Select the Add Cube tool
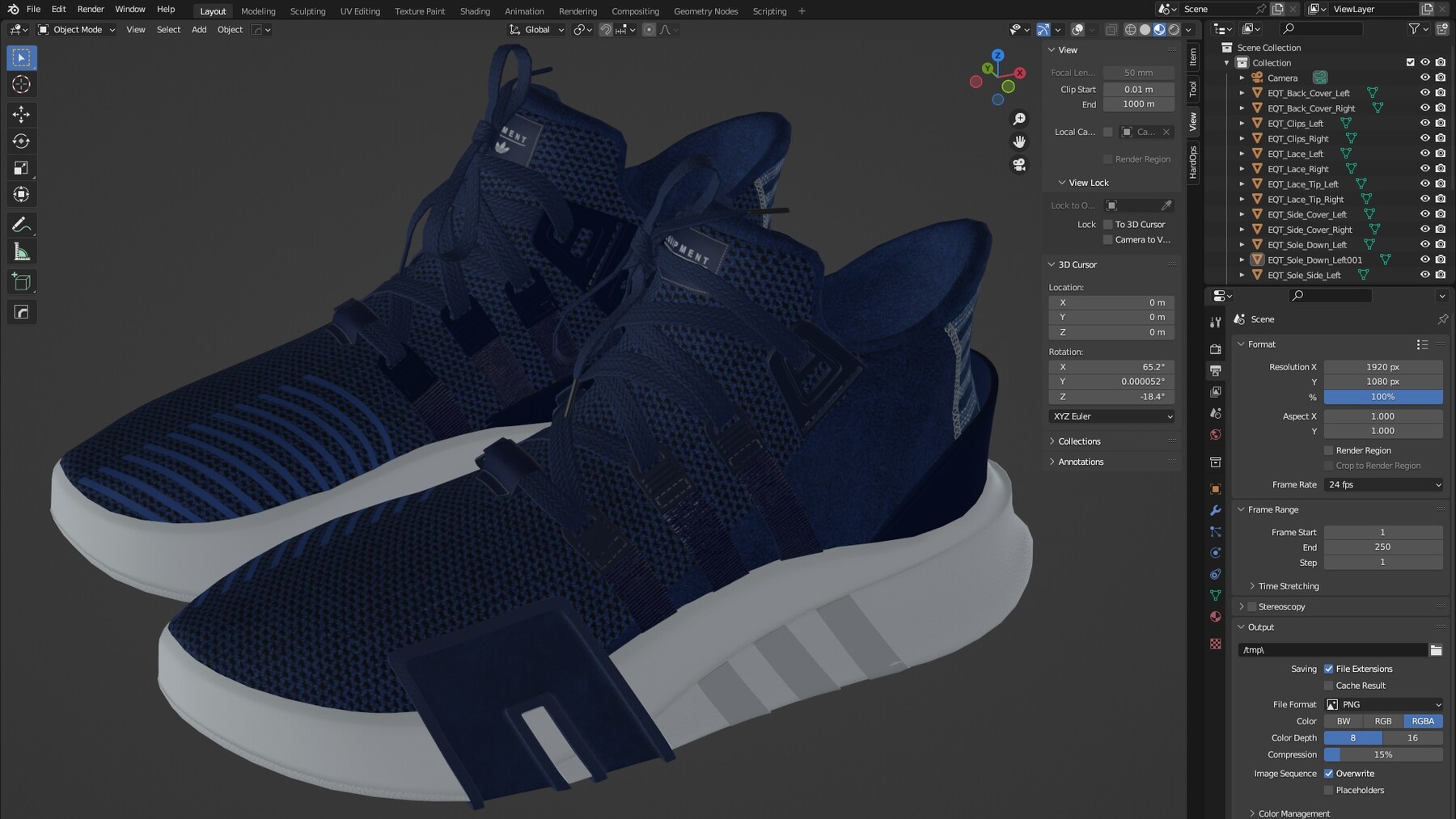 22,282
